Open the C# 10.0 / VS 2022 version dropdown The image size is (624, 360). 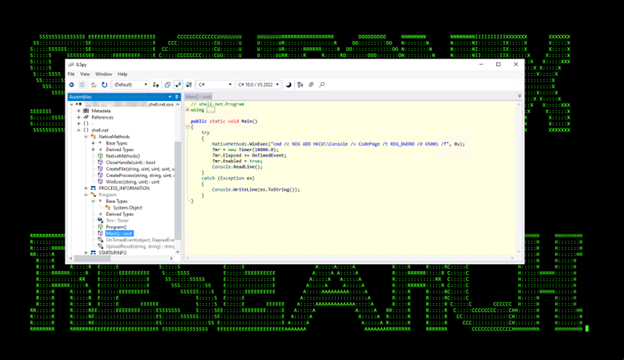pos(258,85)
